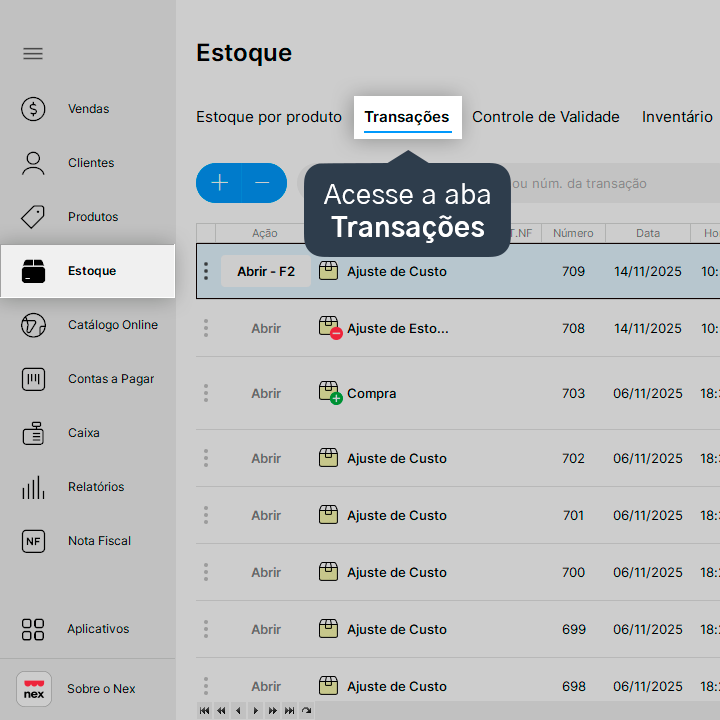Click the refresh arrow in pager
Screen dimensions: 720x720
pyautogui.click(x=306, y=710)
